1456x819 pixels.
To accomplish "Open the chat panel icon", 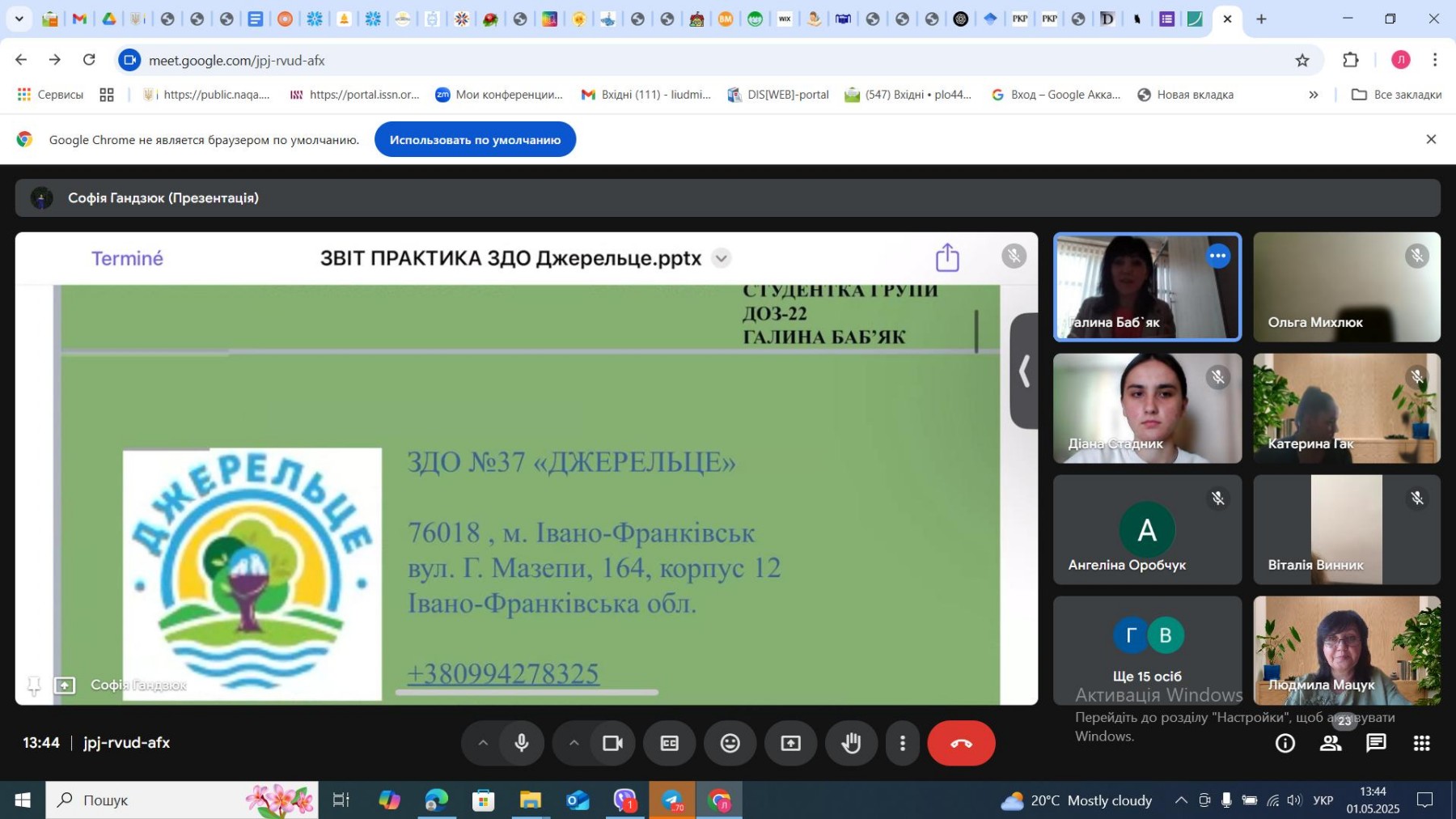I will coord(1376,743).
